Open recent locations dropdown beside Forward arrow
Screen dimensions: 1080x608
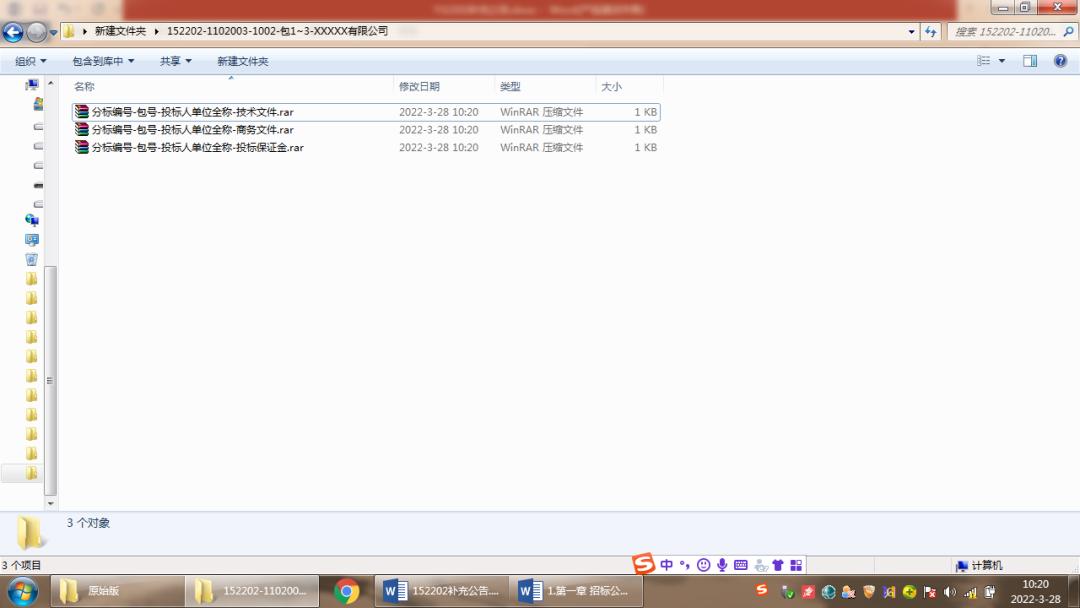point(53,32)
